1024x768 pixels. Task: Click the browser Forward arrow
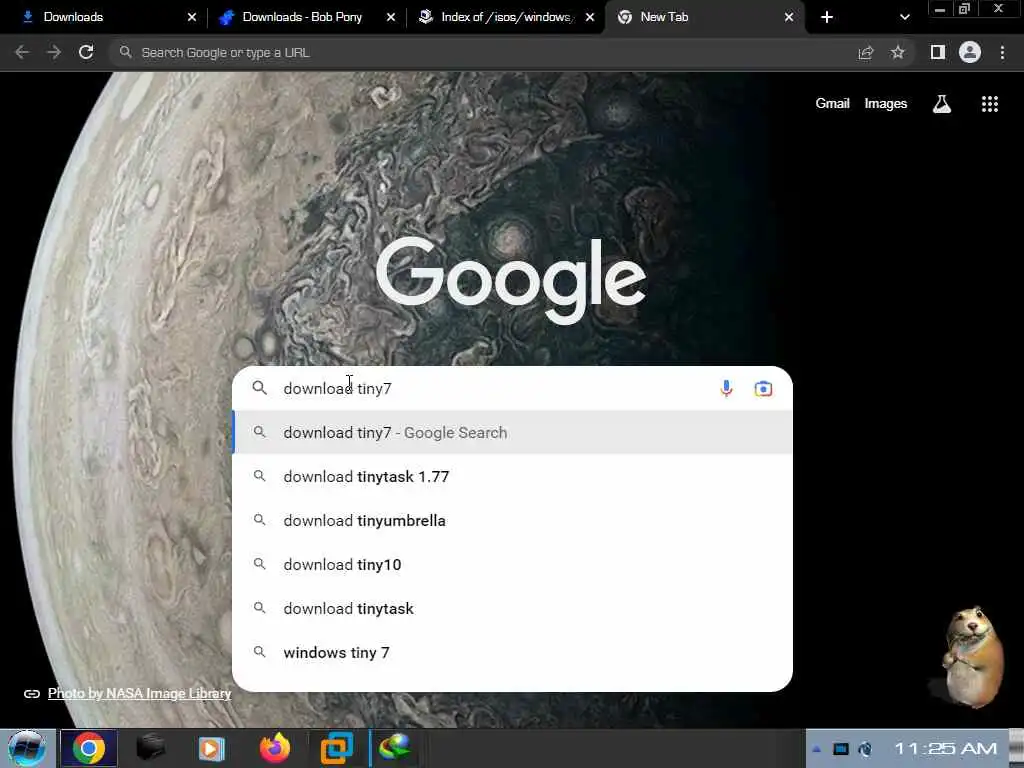(x=54, y=52)
